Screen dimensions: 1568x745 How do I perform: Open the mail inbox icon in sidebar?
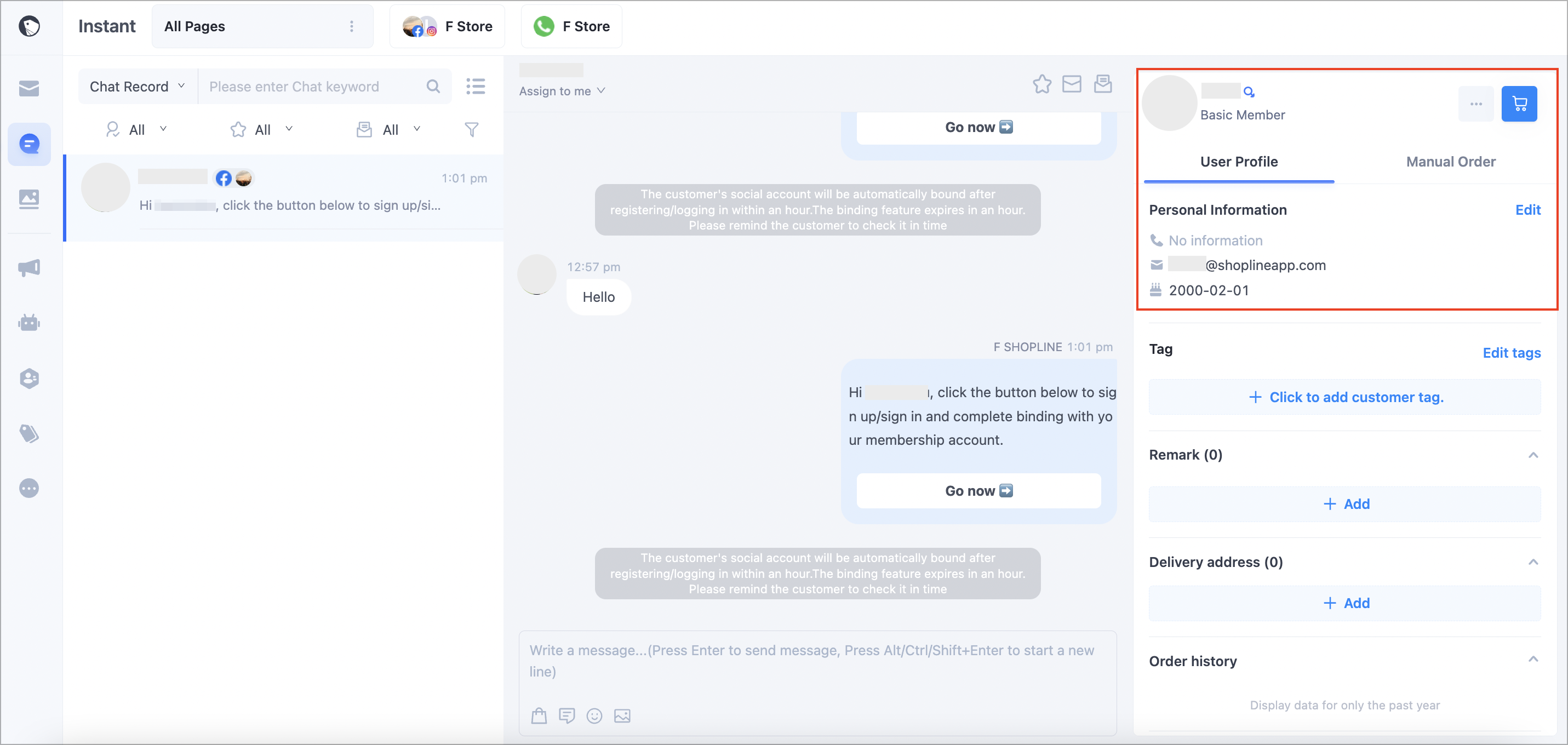(x=29, y=88)
